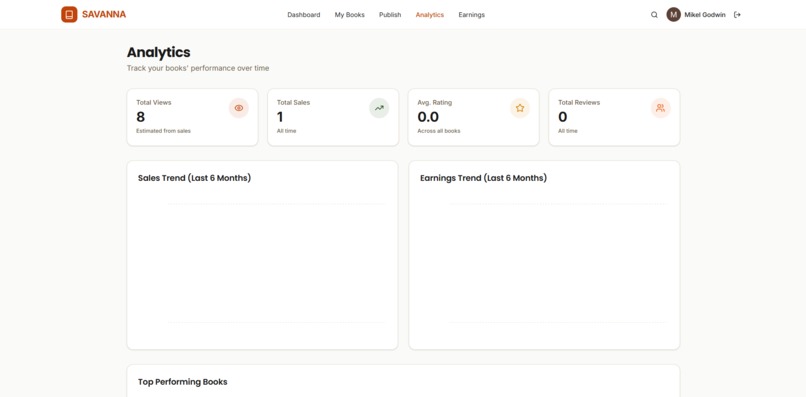Viewport: 806px width, 397px height.
Task: Click the 'Avg. Rating' label
Action: [x=435, y=102]
